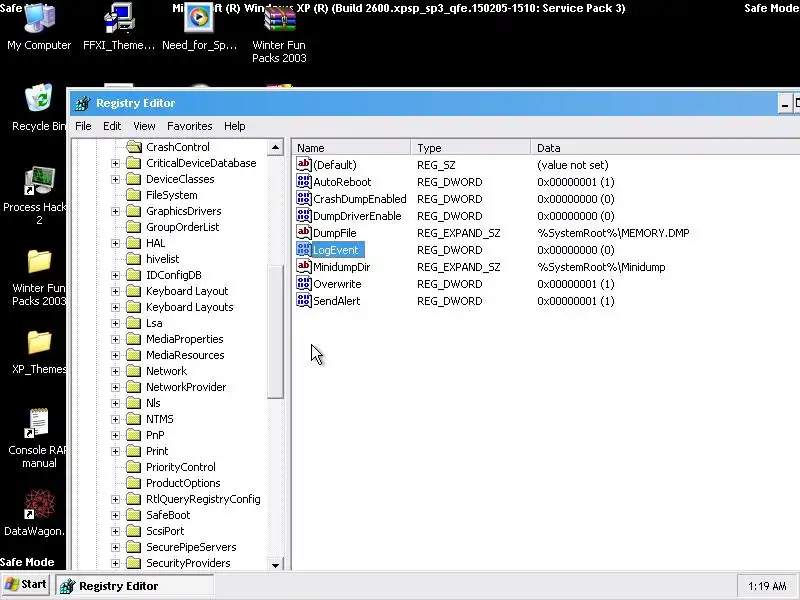Viewport: 800px width, 600px height.
Task: Select the RtlQueryRegistryConfig tree key
Action: [x=203, y=499]
